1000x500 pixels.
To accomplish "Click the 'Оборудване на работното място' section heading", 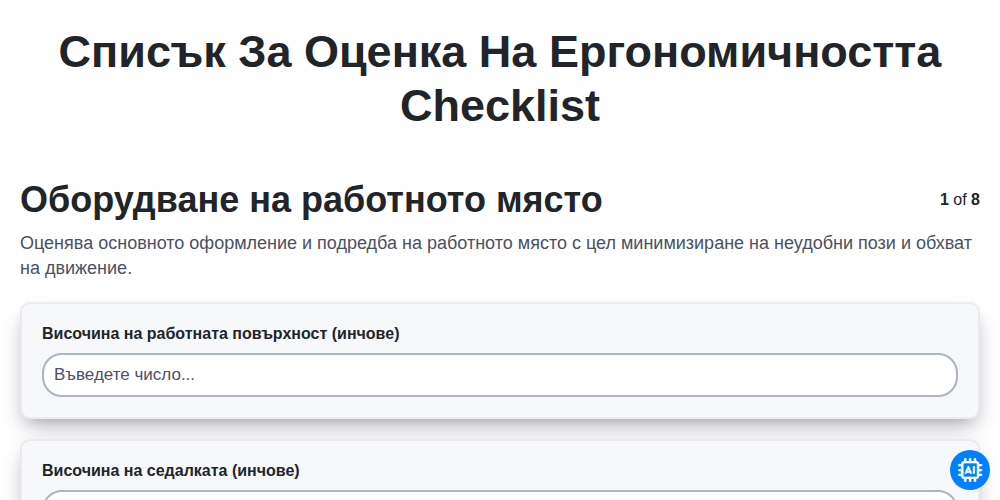I will [311, 200].
